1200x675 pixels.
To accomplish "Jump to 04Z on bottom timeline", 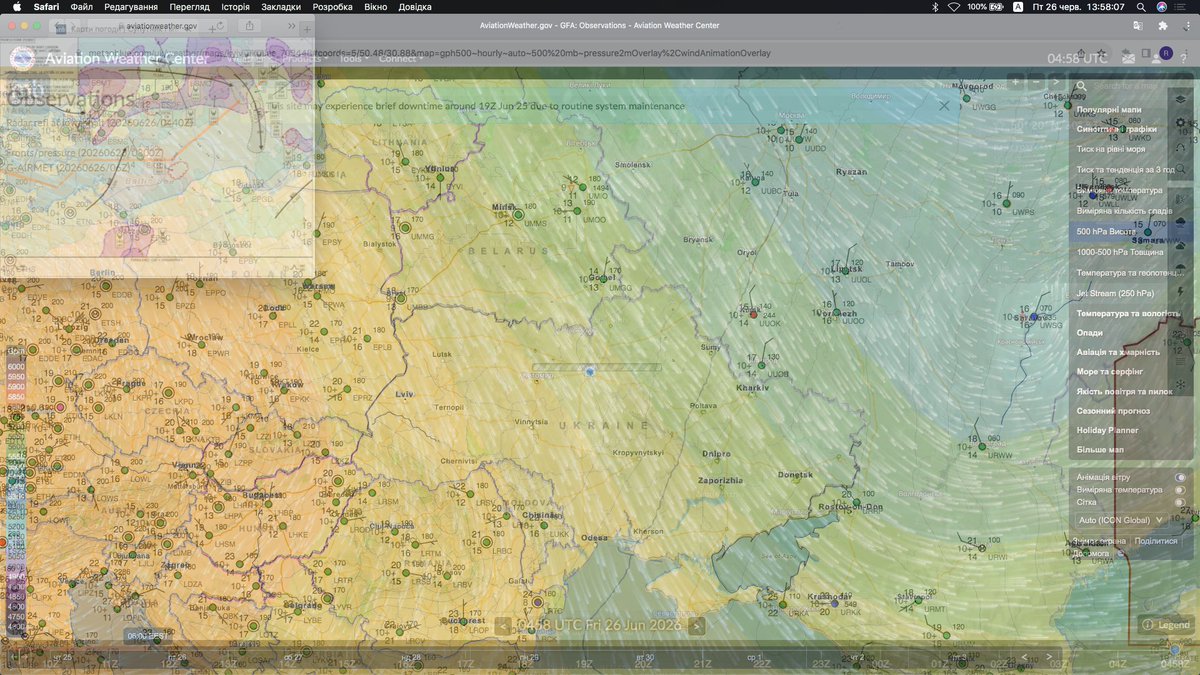I will (1117, 663).
